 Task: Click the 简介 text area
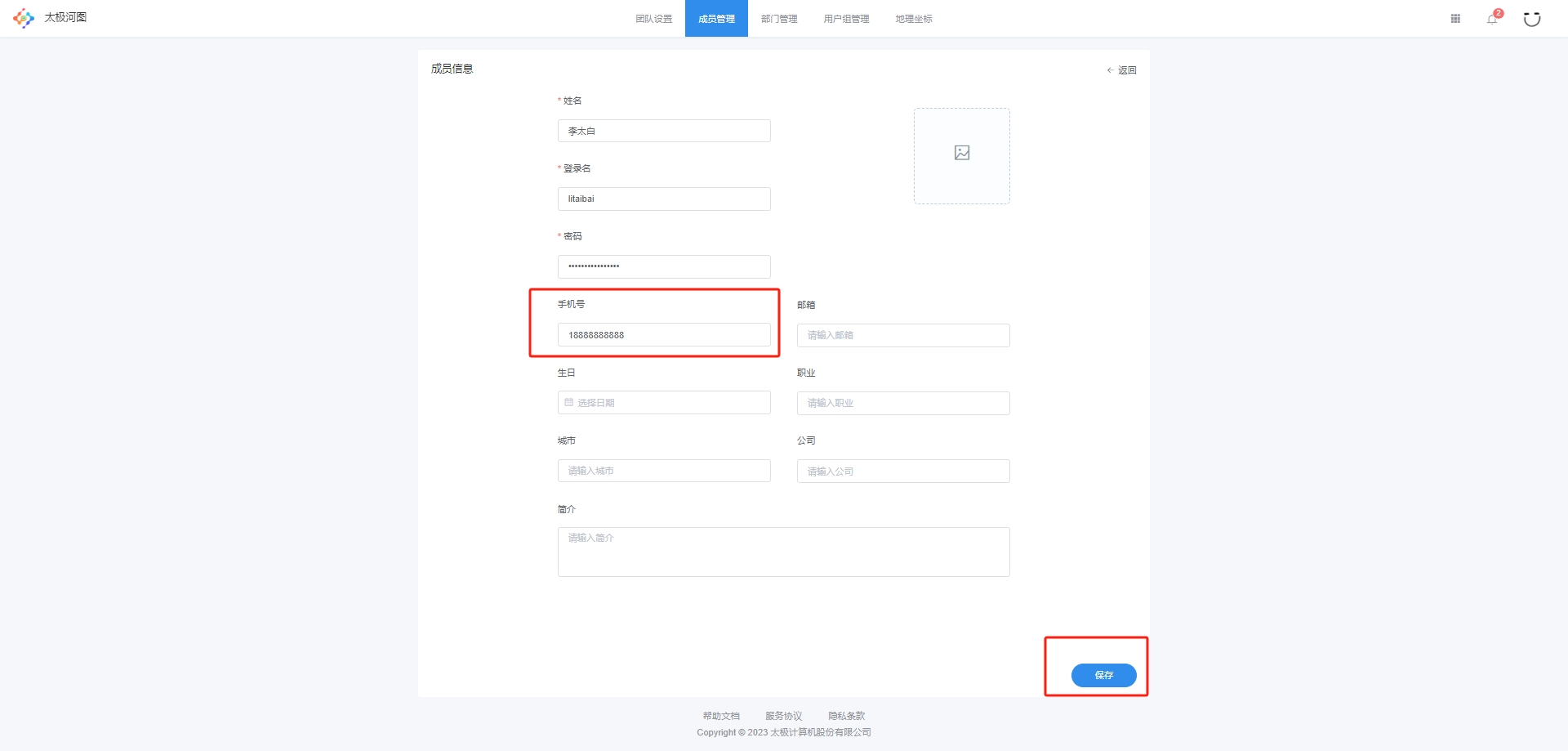tap(784, 552)
